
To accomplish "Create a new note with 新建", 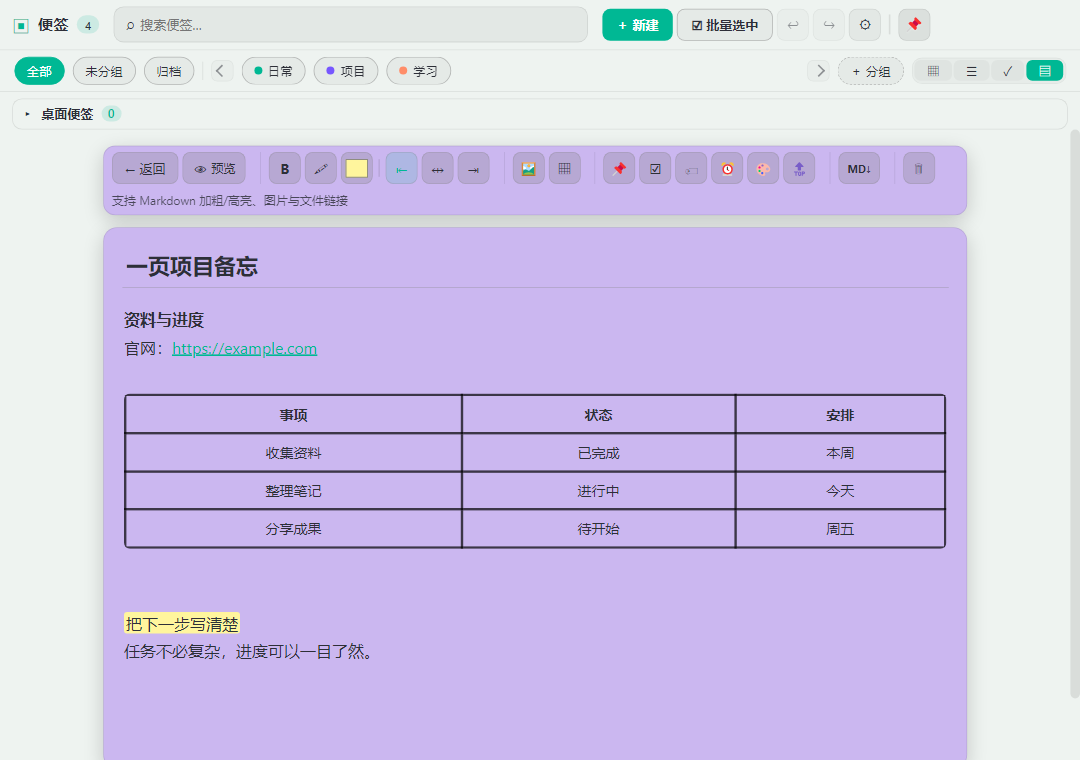I will (x=637, y=25).
